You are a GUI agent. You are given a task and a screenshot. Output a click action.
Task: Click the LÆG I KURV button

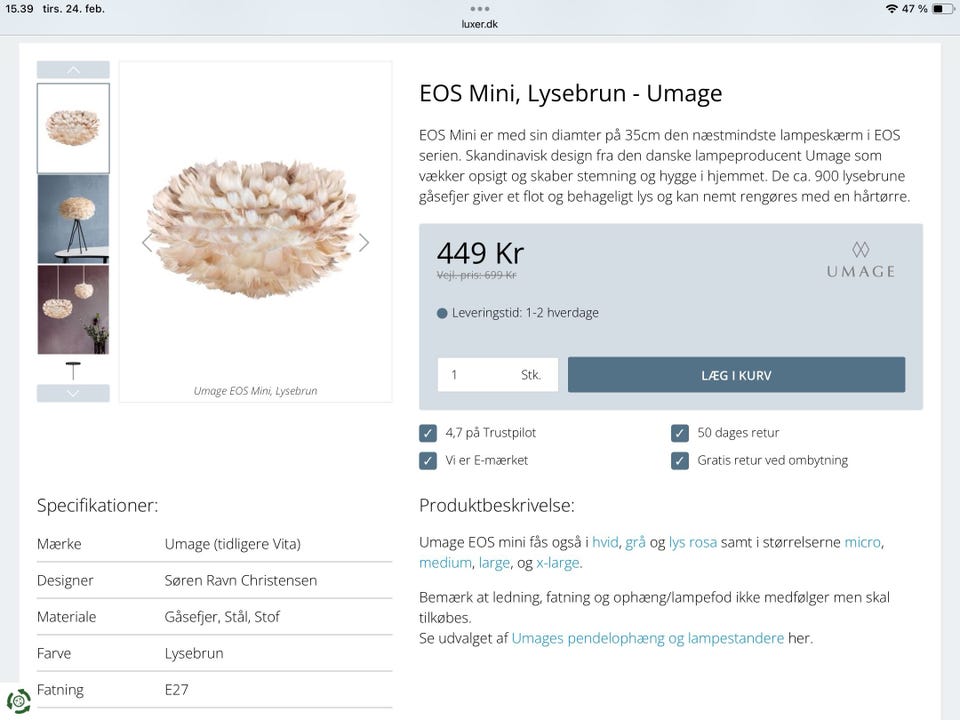tap(736, 375)
